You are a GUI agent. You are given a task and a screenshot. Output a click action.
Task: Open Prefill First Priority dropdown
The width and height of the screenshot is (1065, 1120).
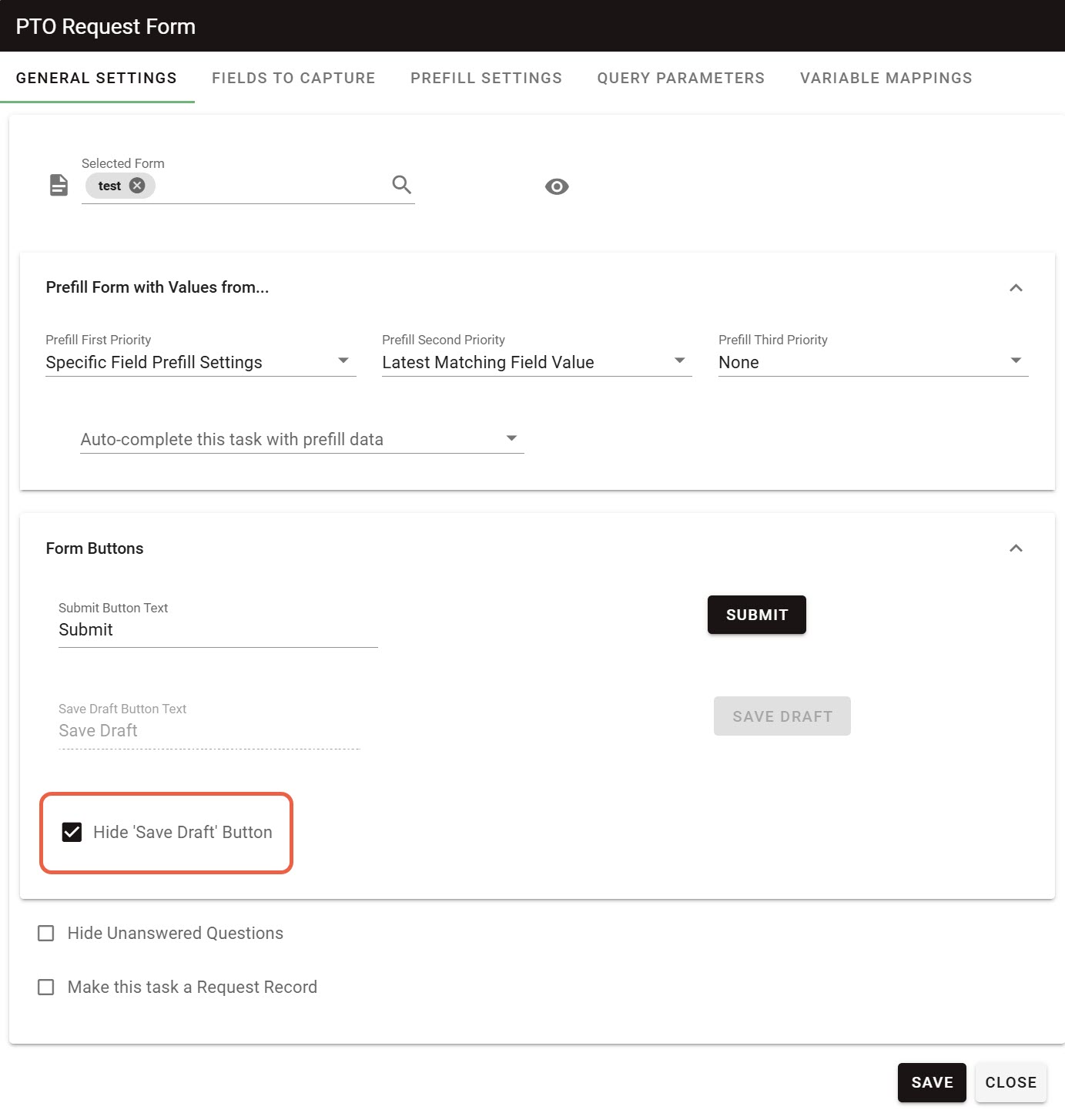[x=200, y=362]
